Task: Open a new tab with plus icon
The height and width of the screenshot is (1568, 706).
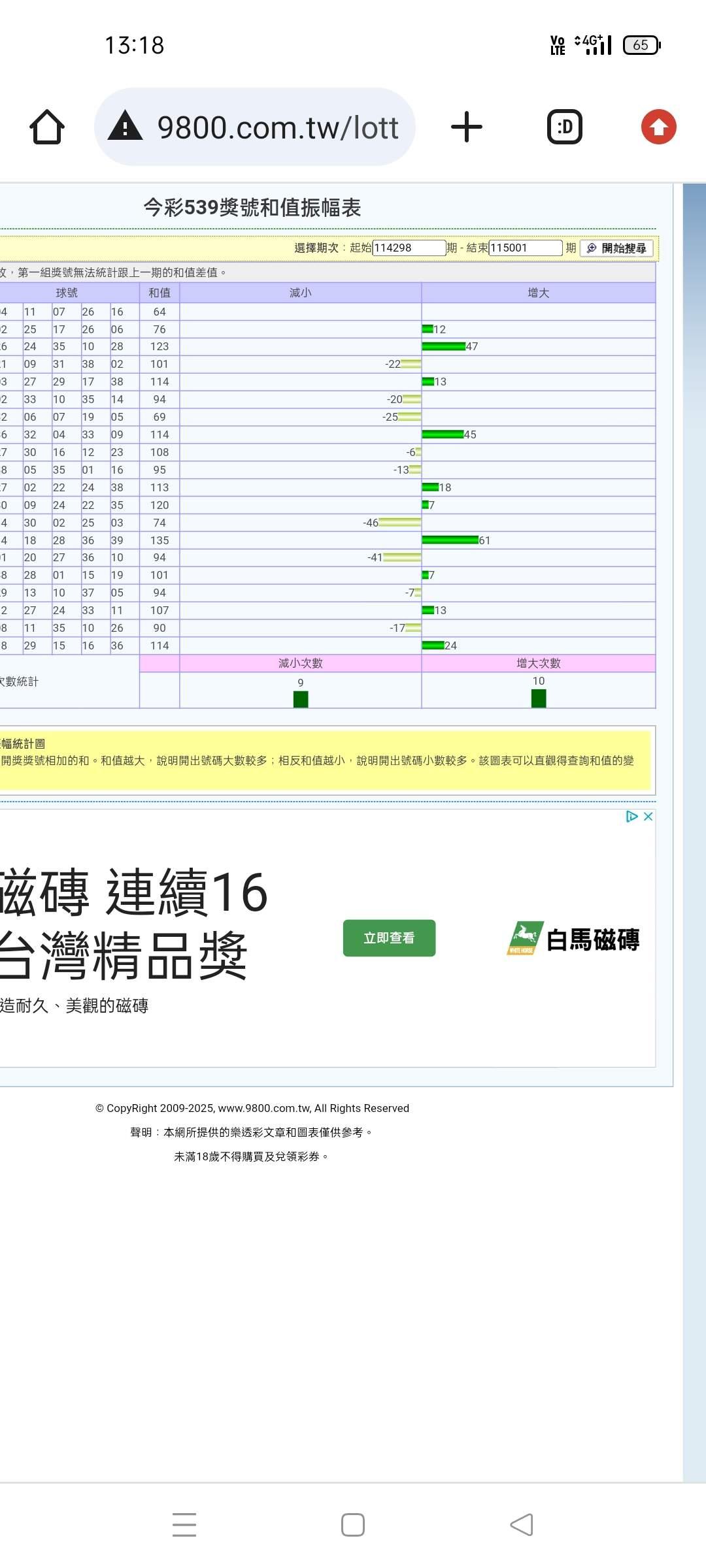Action: pos(467,127)
